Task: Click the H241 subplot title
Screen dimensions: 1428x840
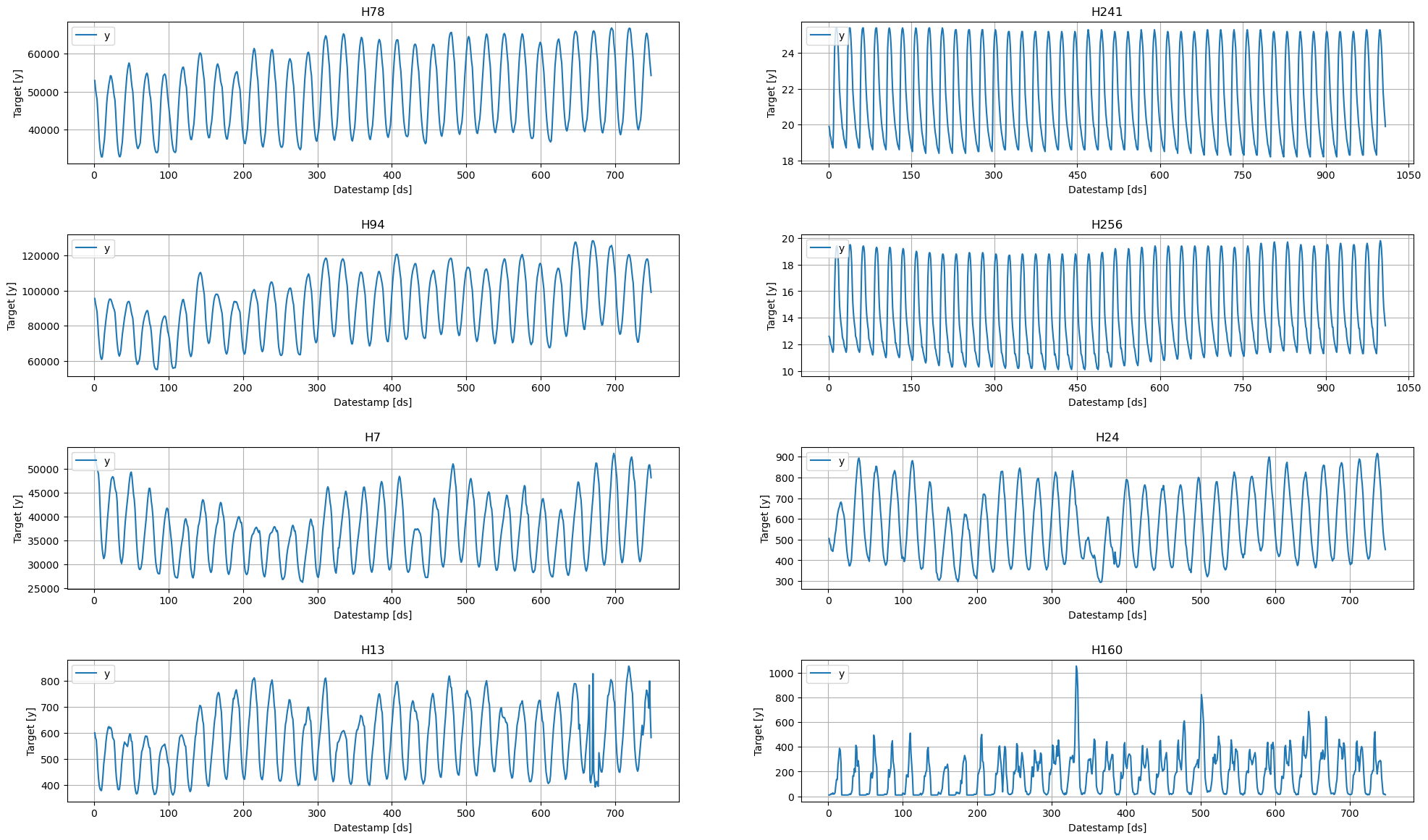Action: 1107,12
